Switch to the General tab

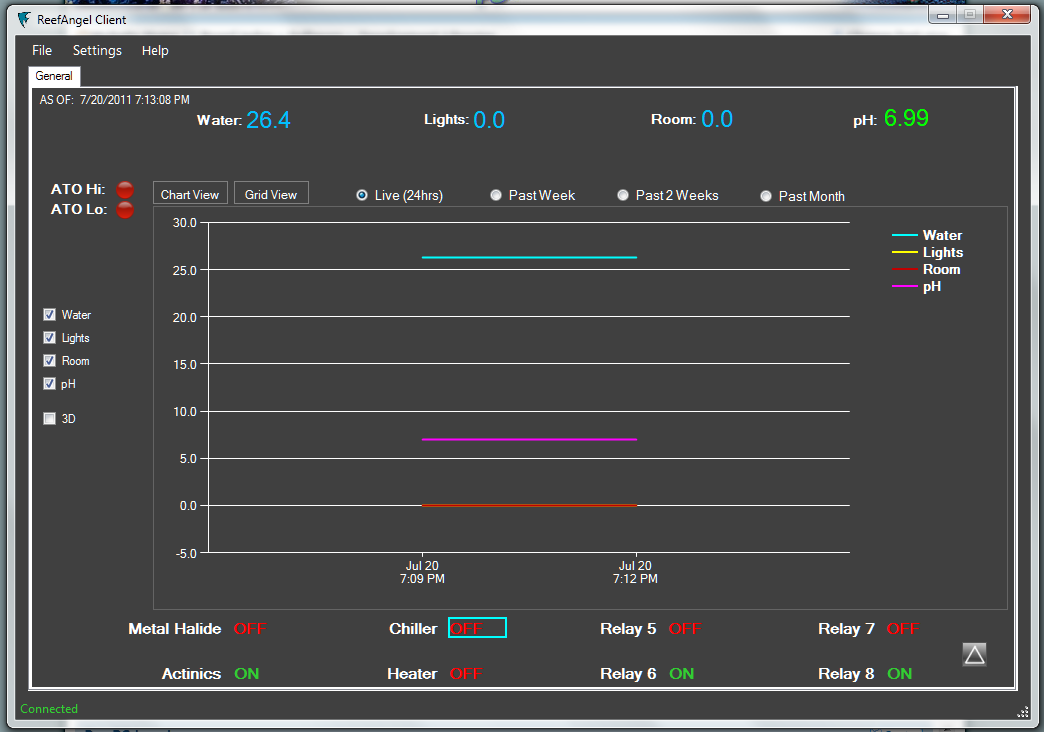click(x=54, y=76)
